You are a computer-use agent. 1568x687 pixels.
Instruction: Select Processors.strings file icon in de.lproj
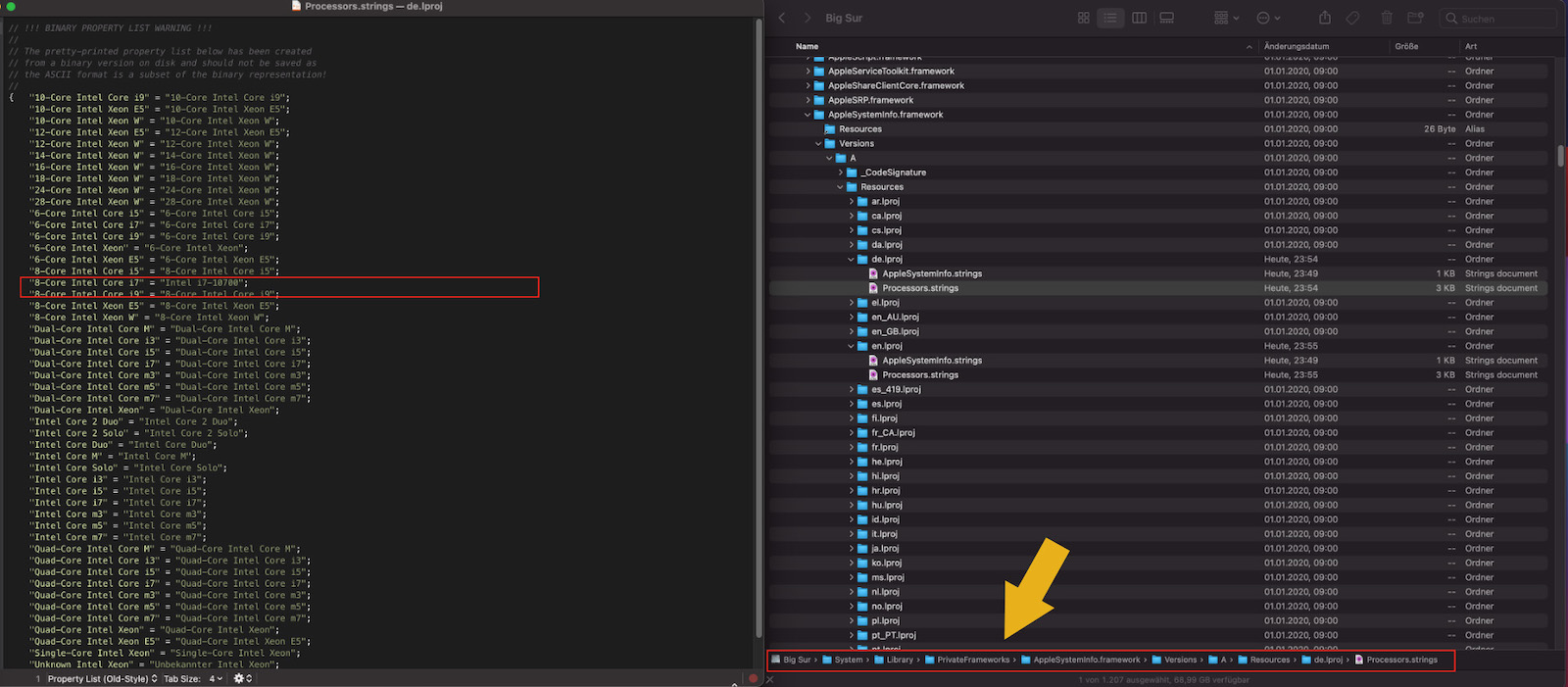pos(873,288)
